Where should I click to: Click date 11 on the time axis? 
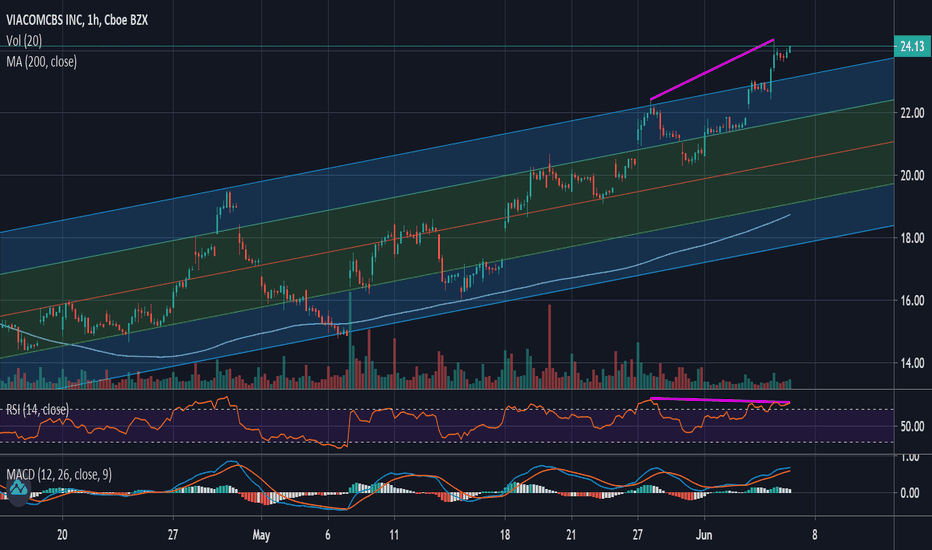pos(394,535)
